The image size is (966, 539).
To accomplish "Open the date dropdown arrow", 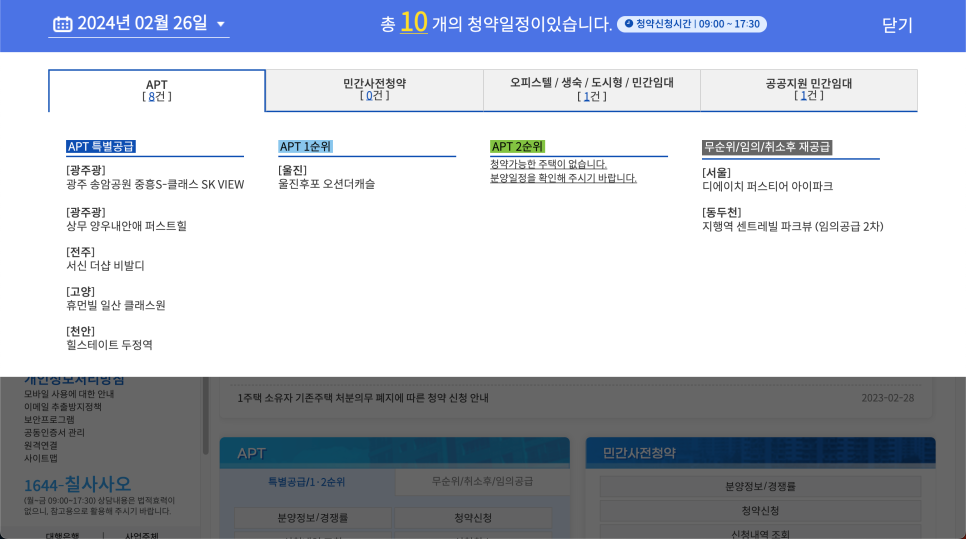I will point(221,25).
